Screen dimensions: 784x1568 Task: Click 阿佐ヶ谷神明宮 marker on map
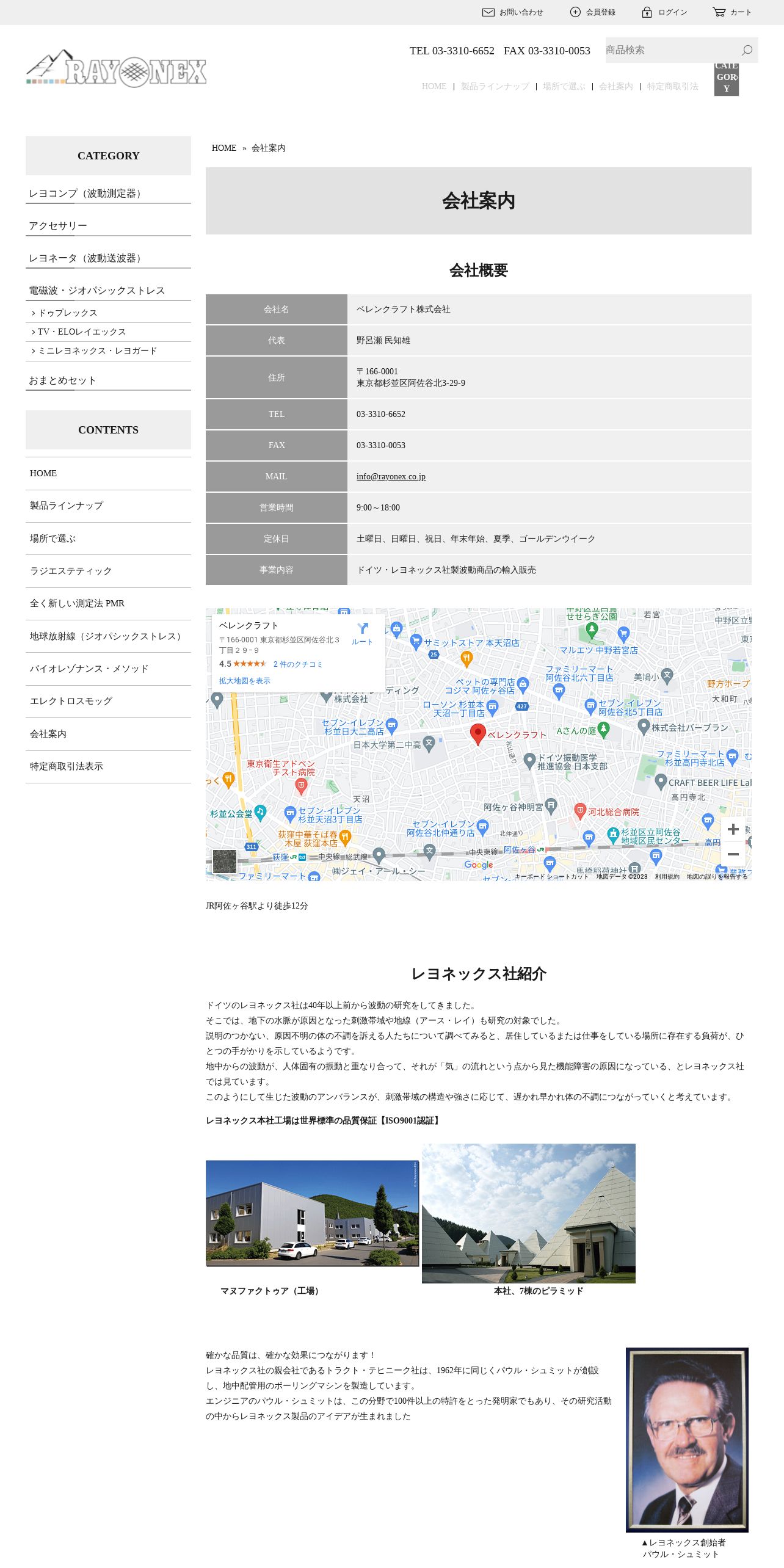[x=551, y=806]
